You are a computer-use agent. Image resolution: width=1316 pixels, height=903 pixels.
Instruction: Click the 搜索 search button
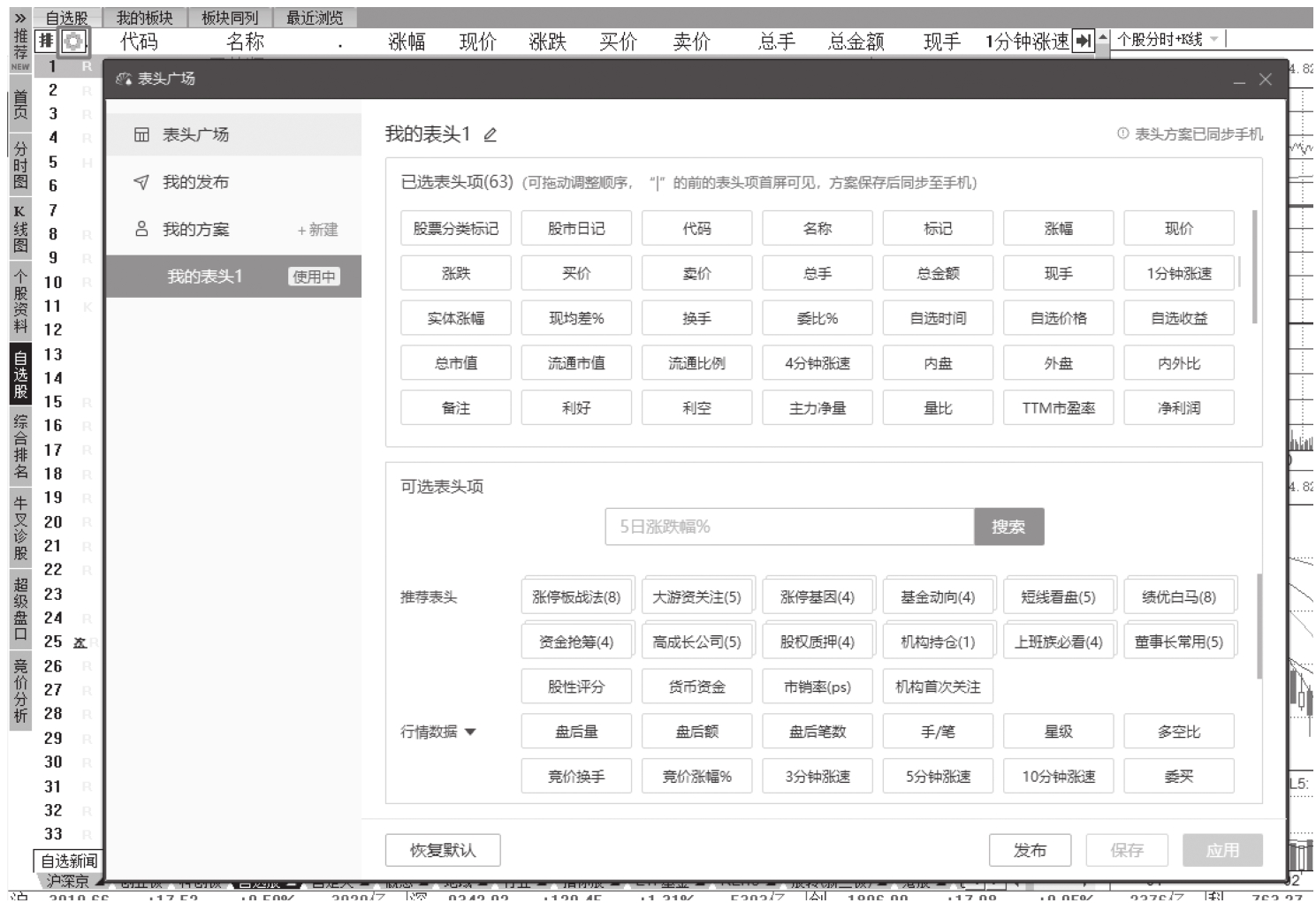[1008, 527]
